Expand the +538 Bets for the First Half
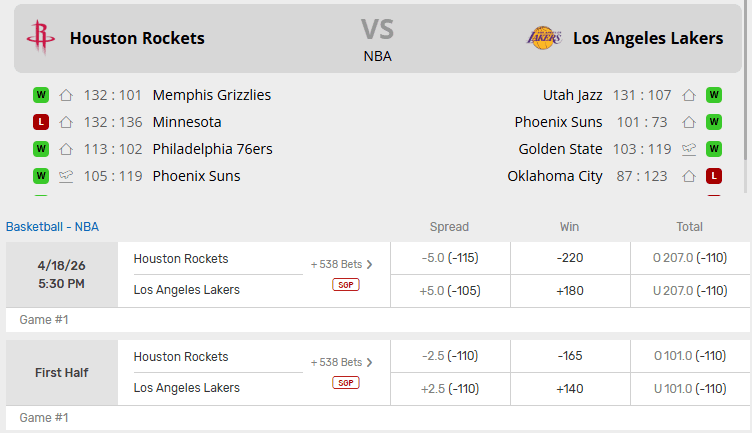Screen dimensions: 752x433 342,363
